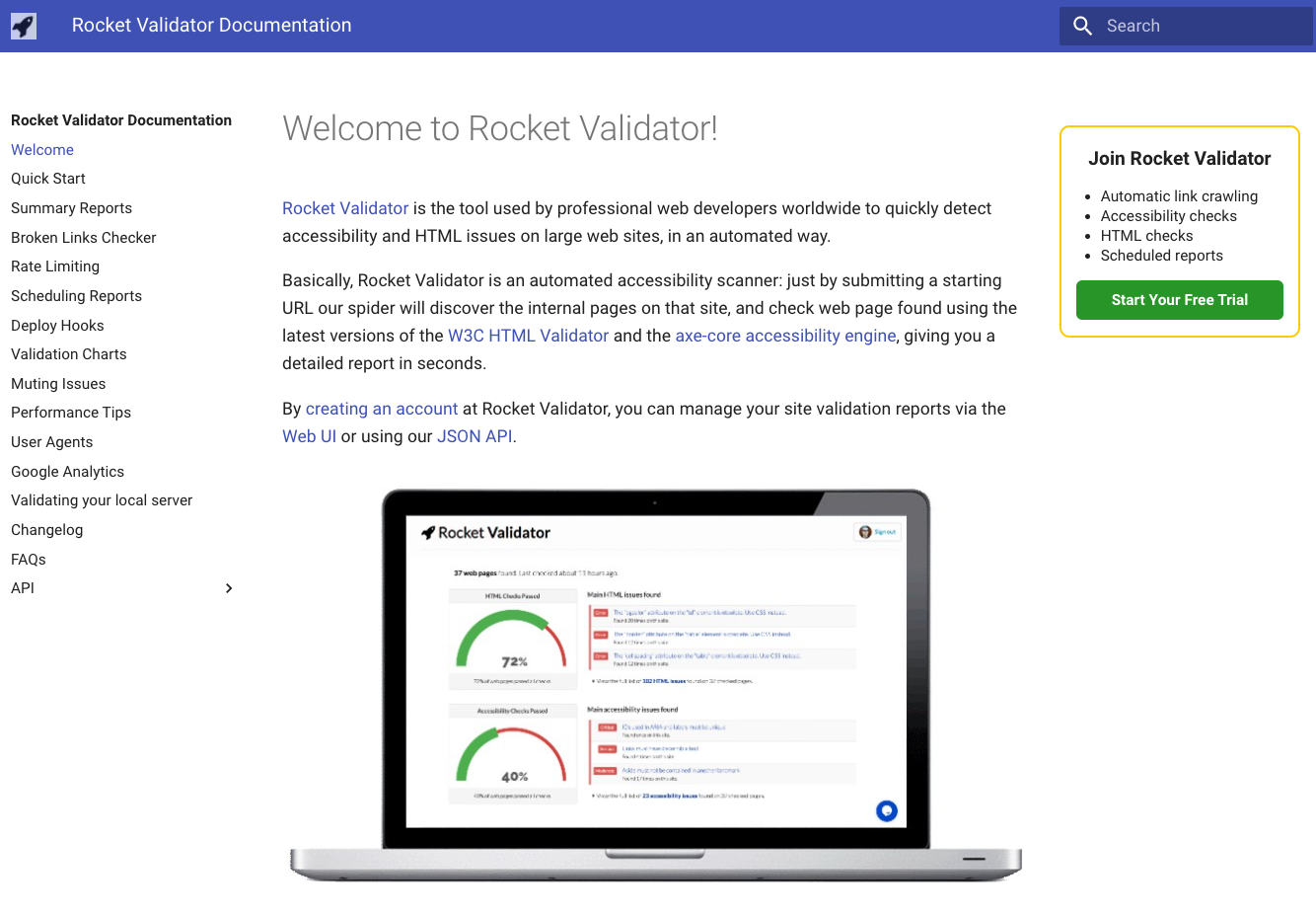
Task: Select Broken Links Checker sidebar item
Action: [84, 238]
